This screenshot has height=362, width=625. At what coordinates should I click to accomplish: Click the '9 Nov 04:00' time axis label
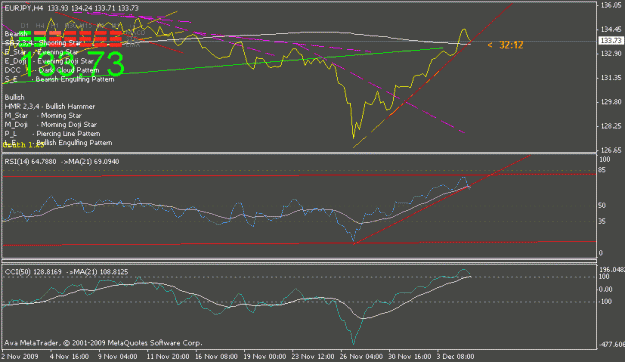pyautogui.click(x=118, y=356)
